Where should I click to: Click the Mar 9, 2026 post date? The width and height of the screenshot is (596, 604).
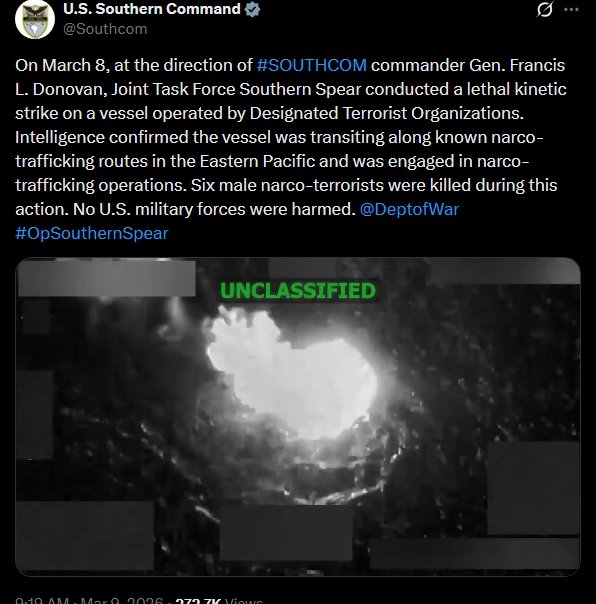[x=122, y=601]
